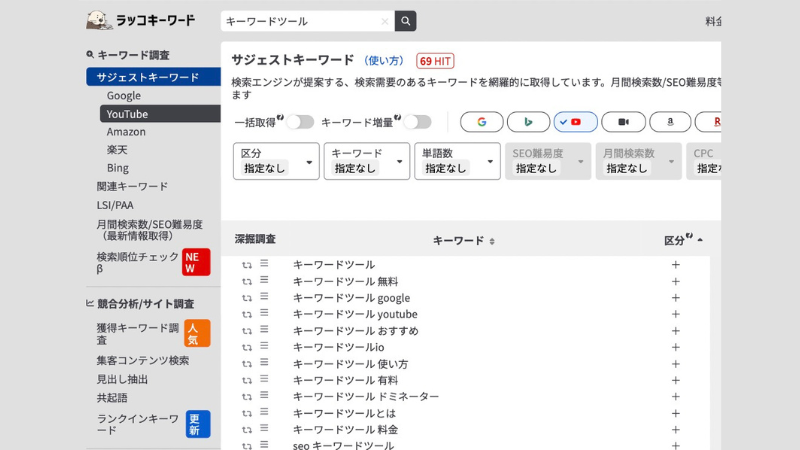Sort by キーワード column header
Image resolution: width=800 pixels, height=450 pixels.
tap(463, 240)
